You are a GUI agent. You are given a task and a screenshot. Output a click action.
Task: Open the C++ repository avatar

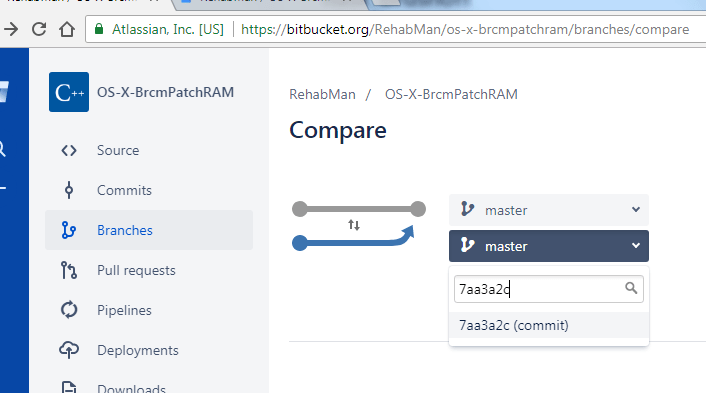(69, 92)
